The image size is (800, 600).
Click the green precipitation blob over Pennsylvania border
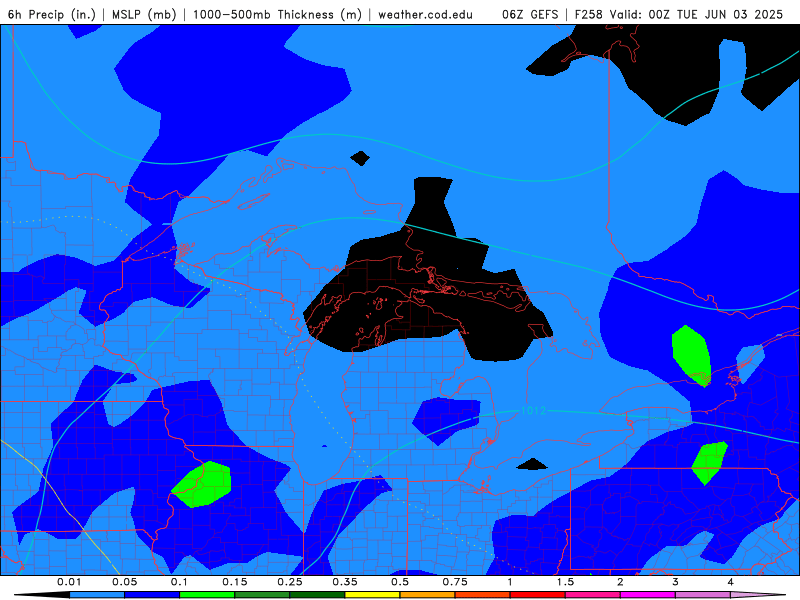click(x=709, y=463)
